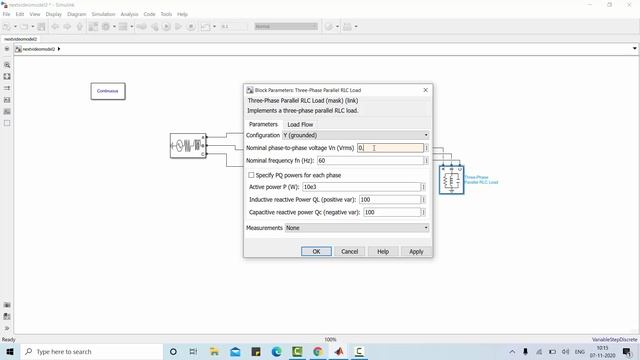Expand the model hierarchy dropdown at breadcrumb end

[x=634, y=49]
